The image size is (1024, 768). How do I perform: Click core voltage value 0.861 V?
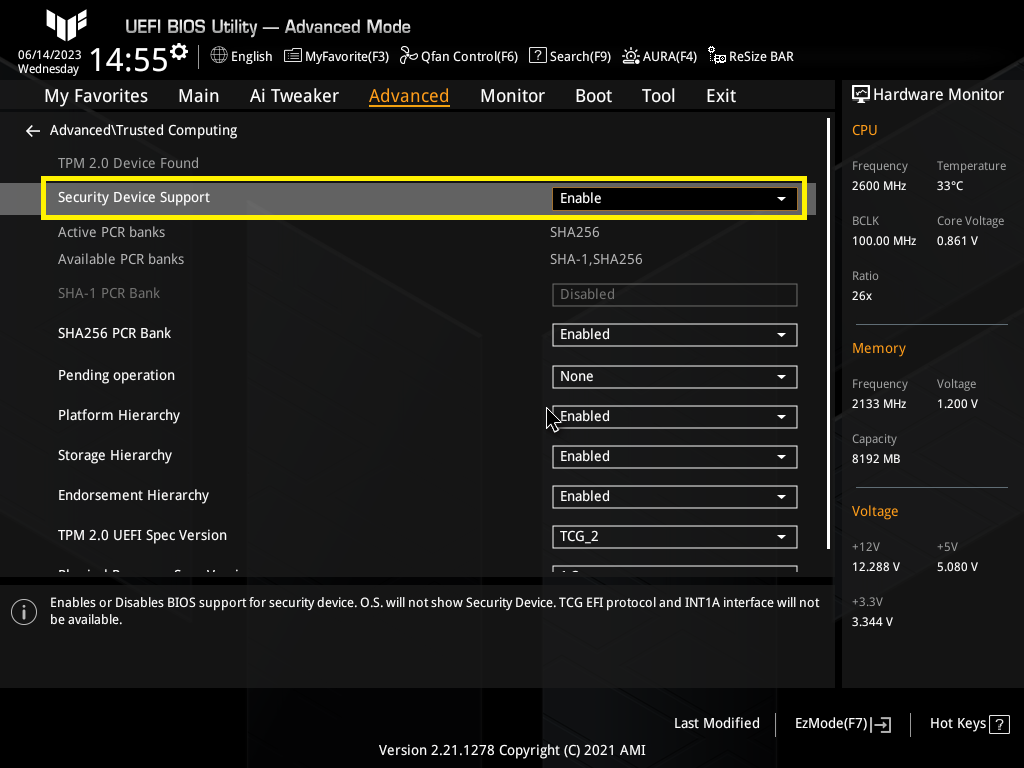point(957,241)
